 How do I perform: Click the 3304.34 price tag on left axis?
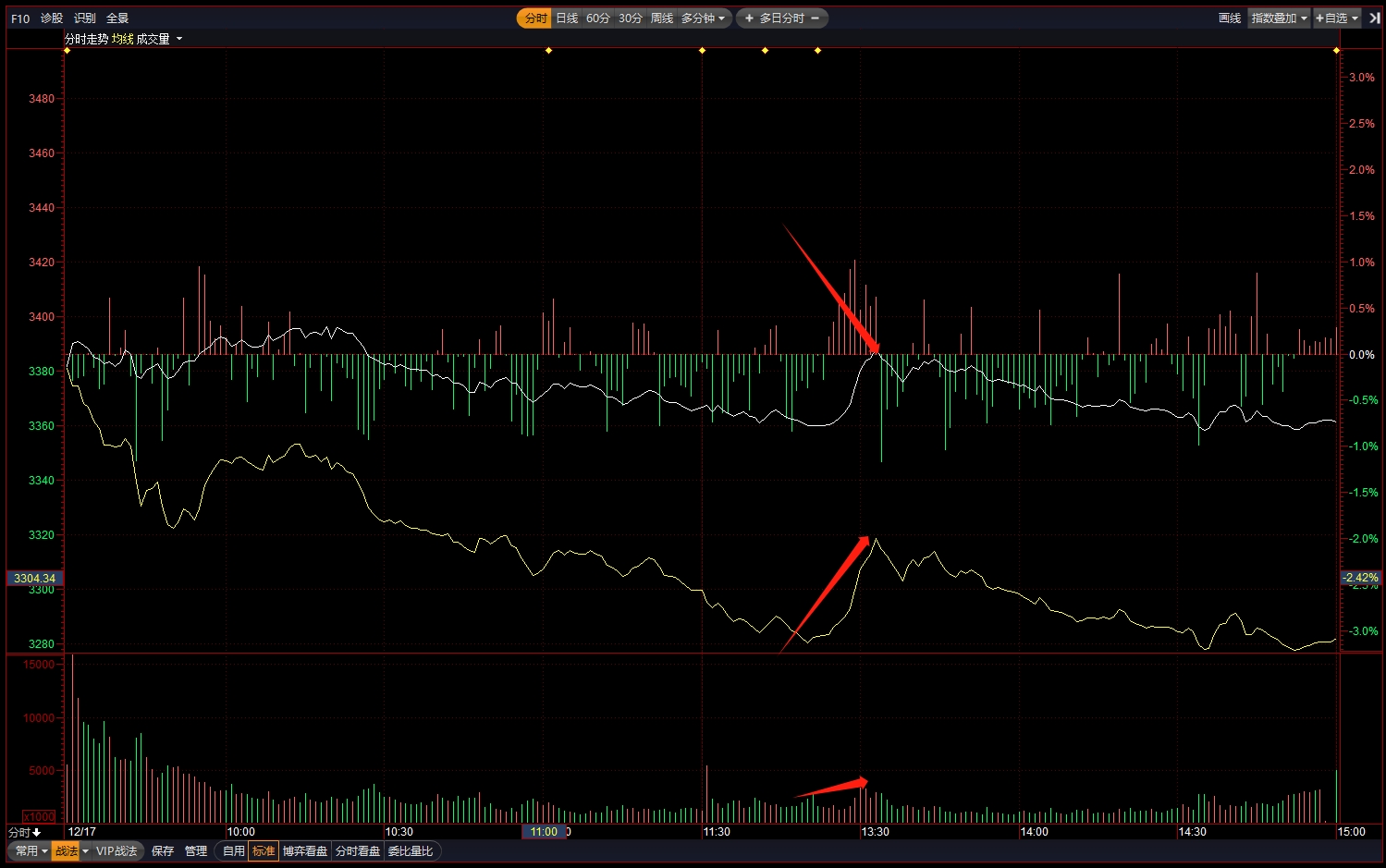(x=34, y=579)
